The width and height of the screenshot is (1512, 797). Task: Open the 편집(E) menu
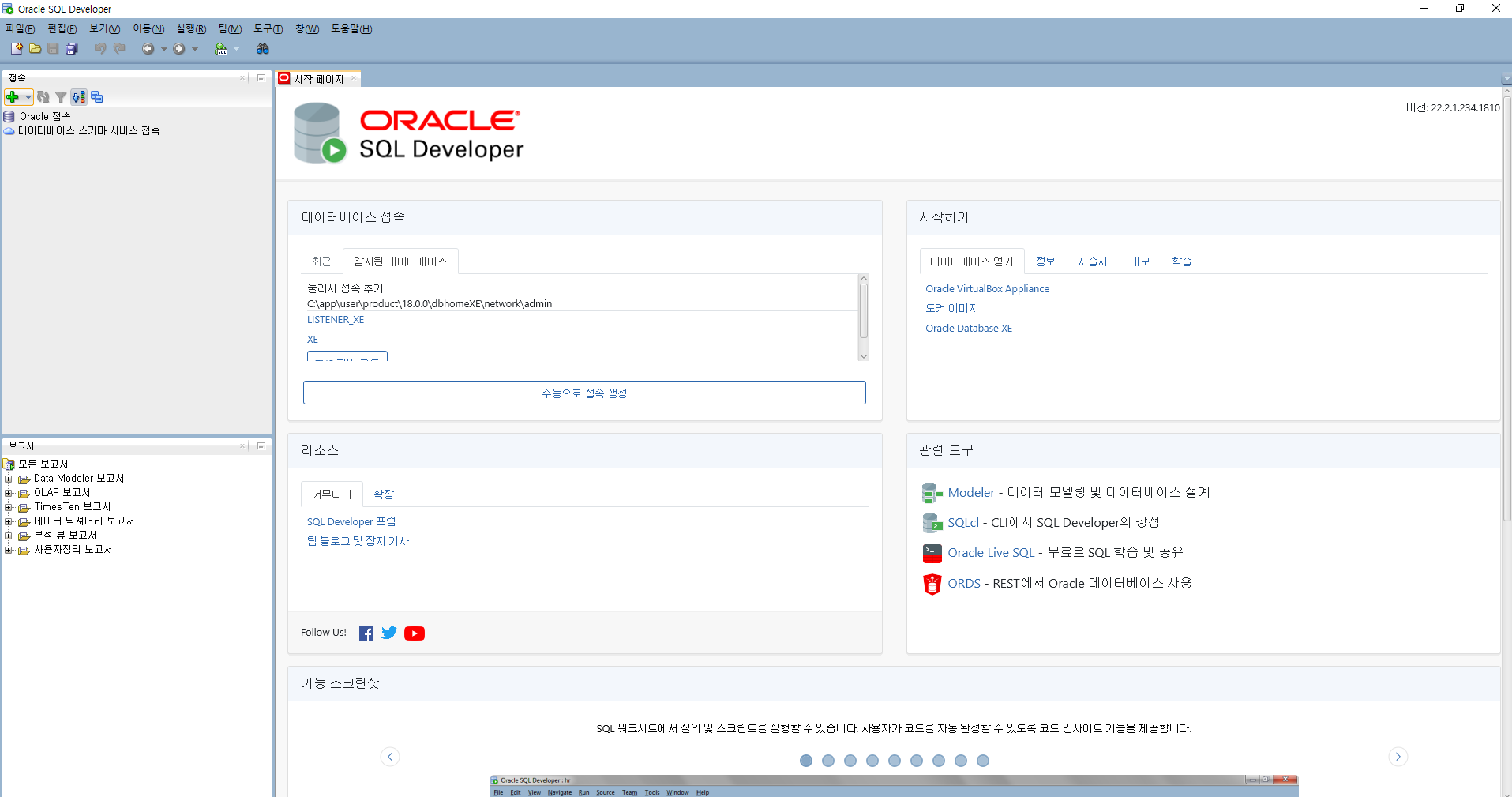[62, 29]
